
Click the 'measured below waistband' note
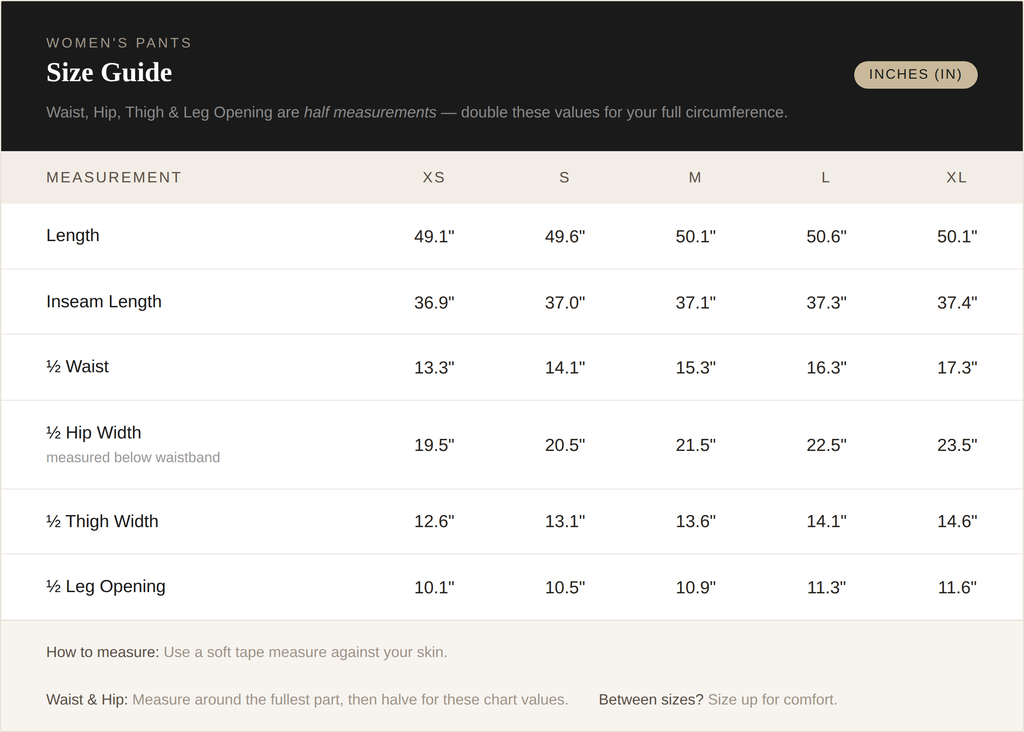tap(133, 458)
